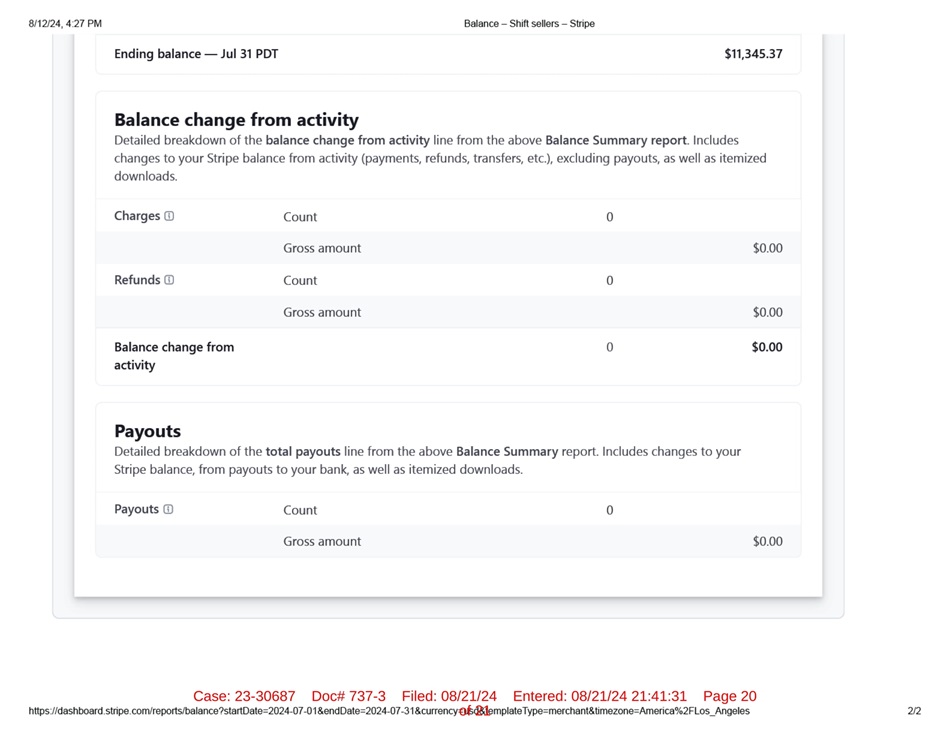Click the Refunds gross amount value $0.00

click(x=767, y=312)
